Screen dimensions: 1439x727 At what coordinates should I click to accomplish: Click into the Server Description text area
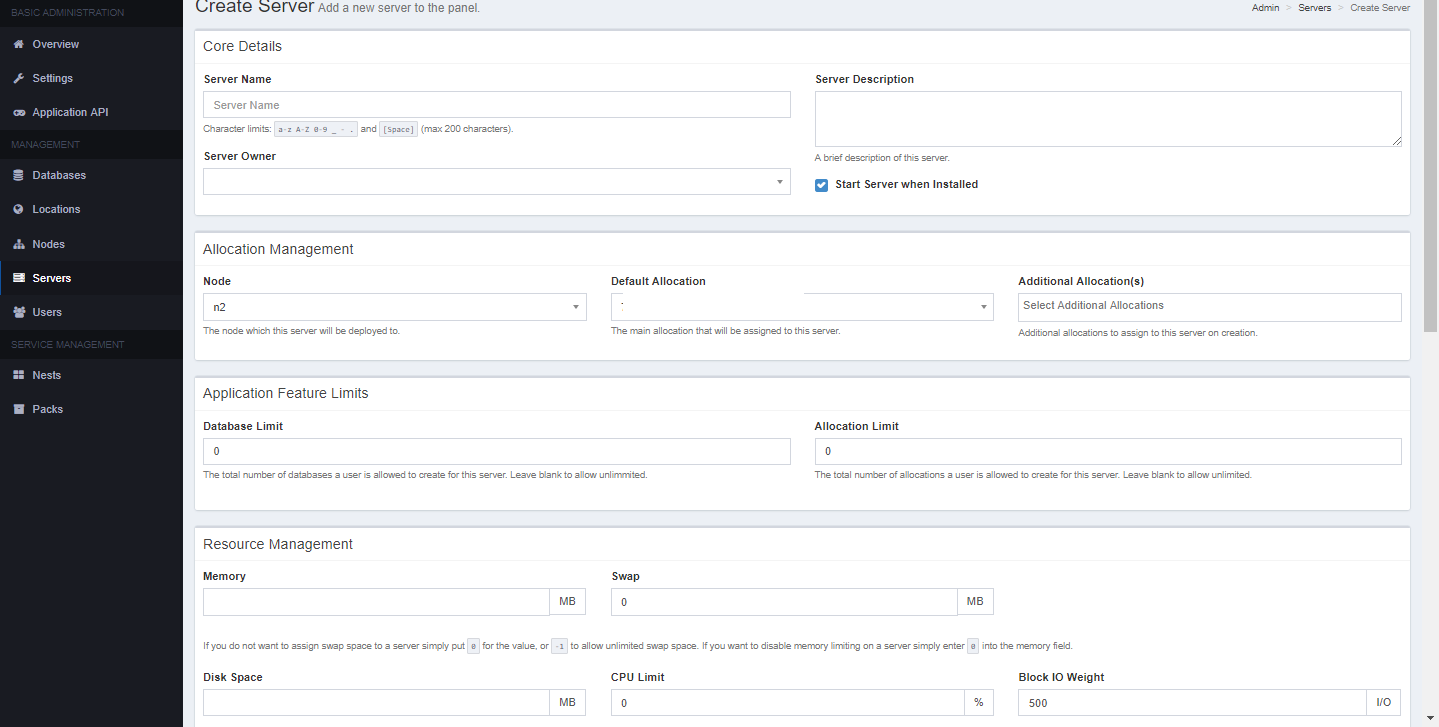click(x=1107, y=119)
